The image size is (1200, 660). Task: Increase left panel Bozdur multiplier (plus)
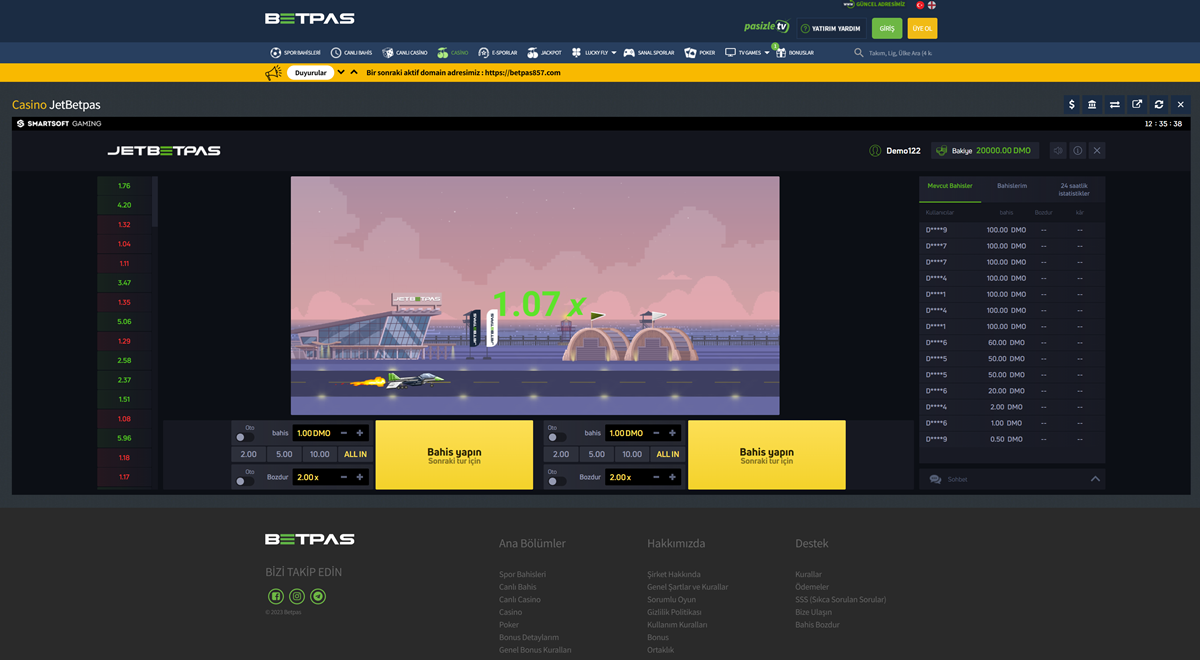pyautogui.click(x=360, y=477)
